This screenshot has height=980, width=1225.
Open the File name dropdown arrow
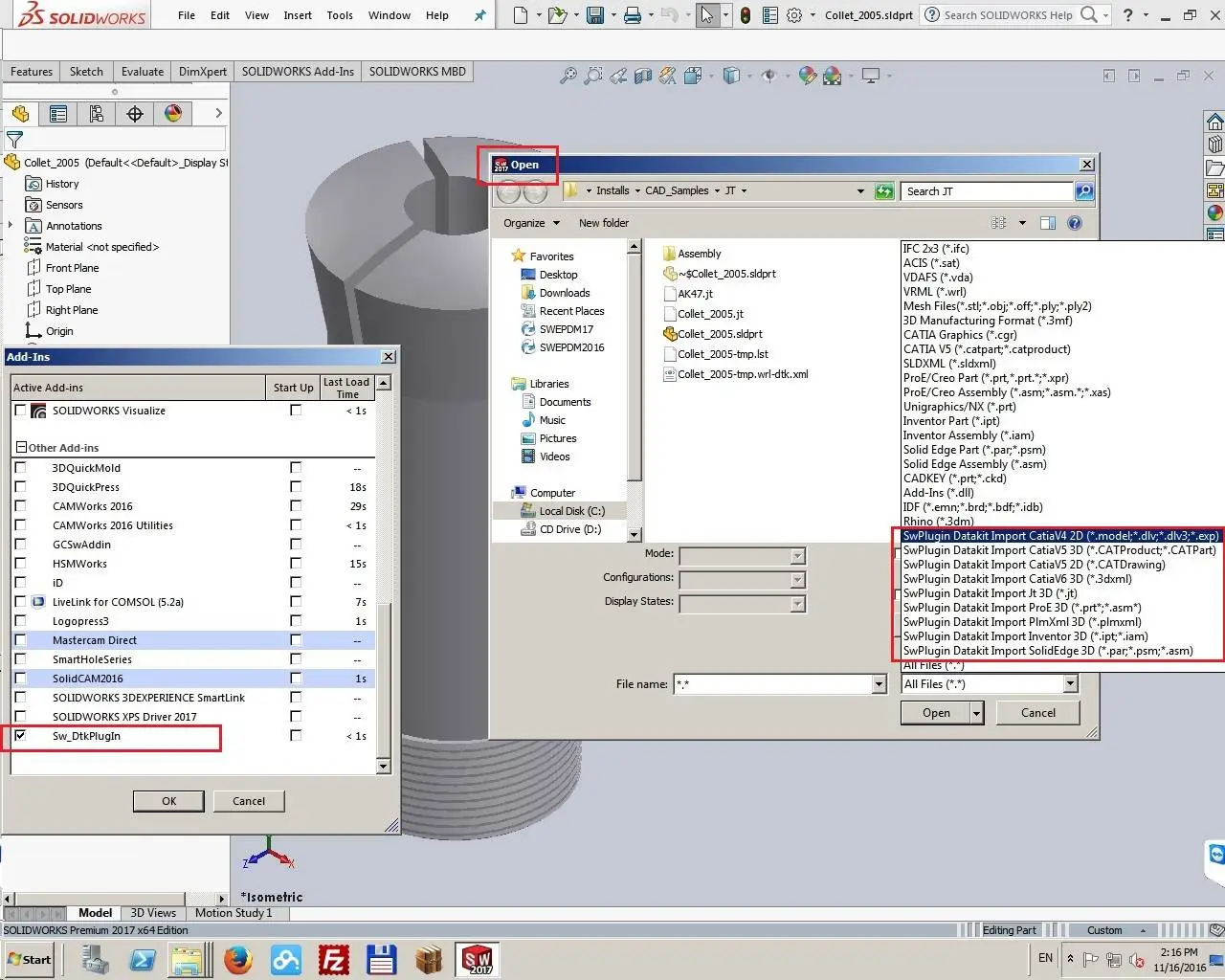(880, 684)
